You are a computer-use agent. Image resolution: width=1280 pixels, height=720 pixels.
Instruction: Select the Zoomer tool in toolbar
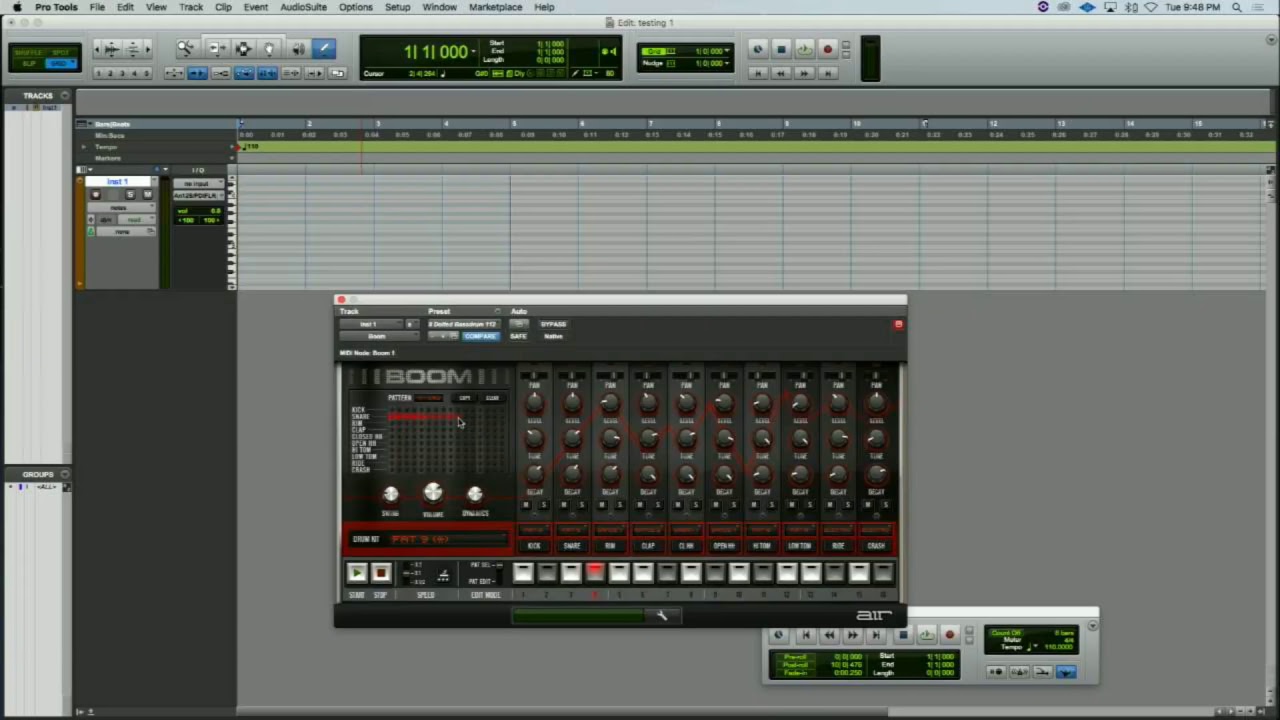point(186,49)
